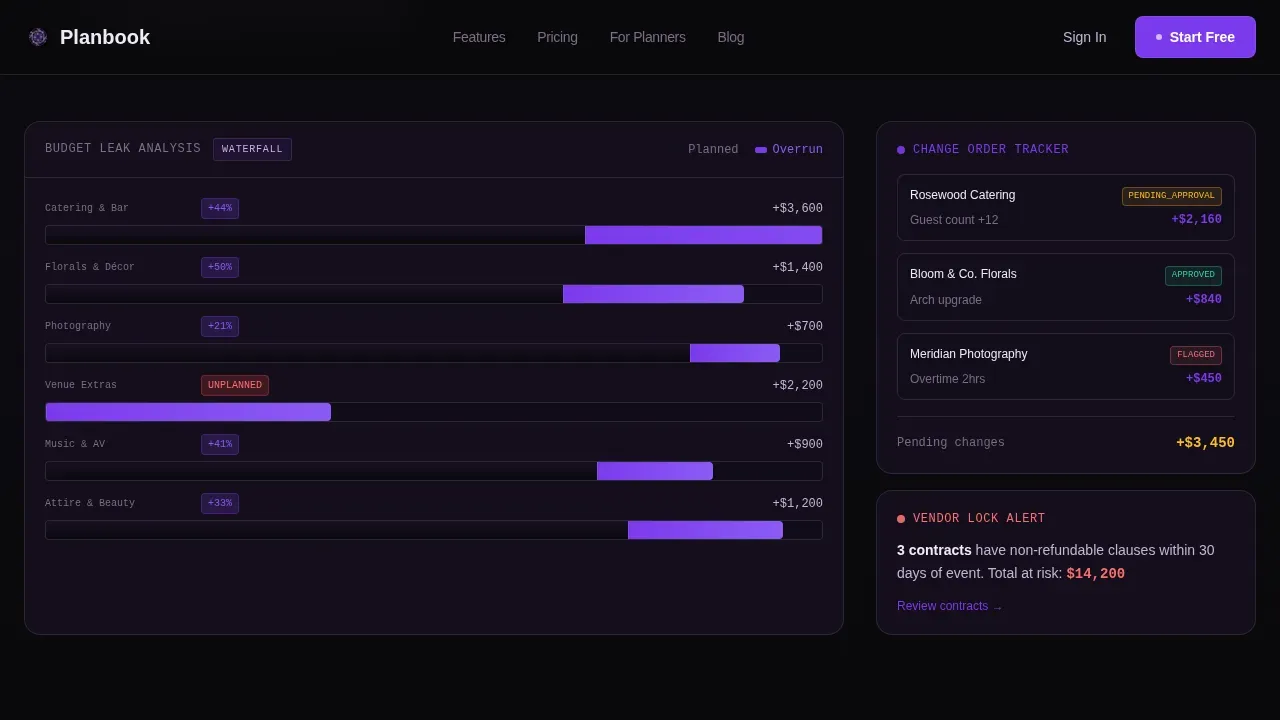Click Sign In
Screen dimensions: 1280x720
[1084, 37]
